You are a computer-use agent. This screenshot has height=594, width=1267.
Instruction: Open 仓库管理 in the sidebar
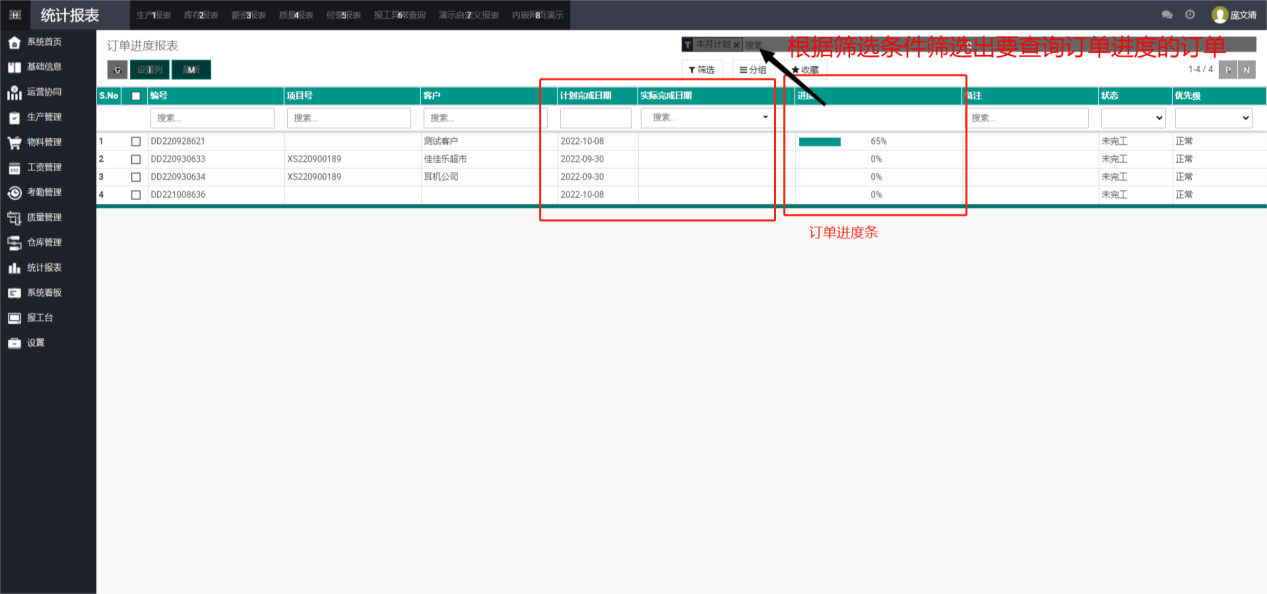tap(44, 242)
